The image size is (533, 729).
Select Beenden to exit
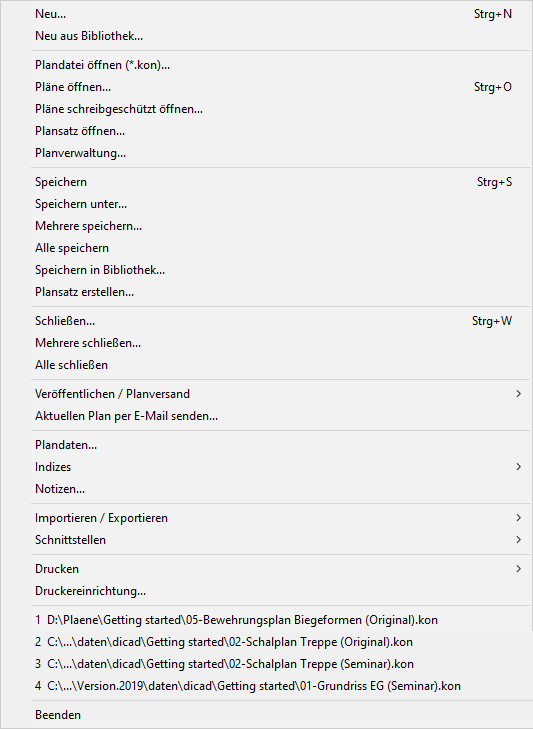280,715
